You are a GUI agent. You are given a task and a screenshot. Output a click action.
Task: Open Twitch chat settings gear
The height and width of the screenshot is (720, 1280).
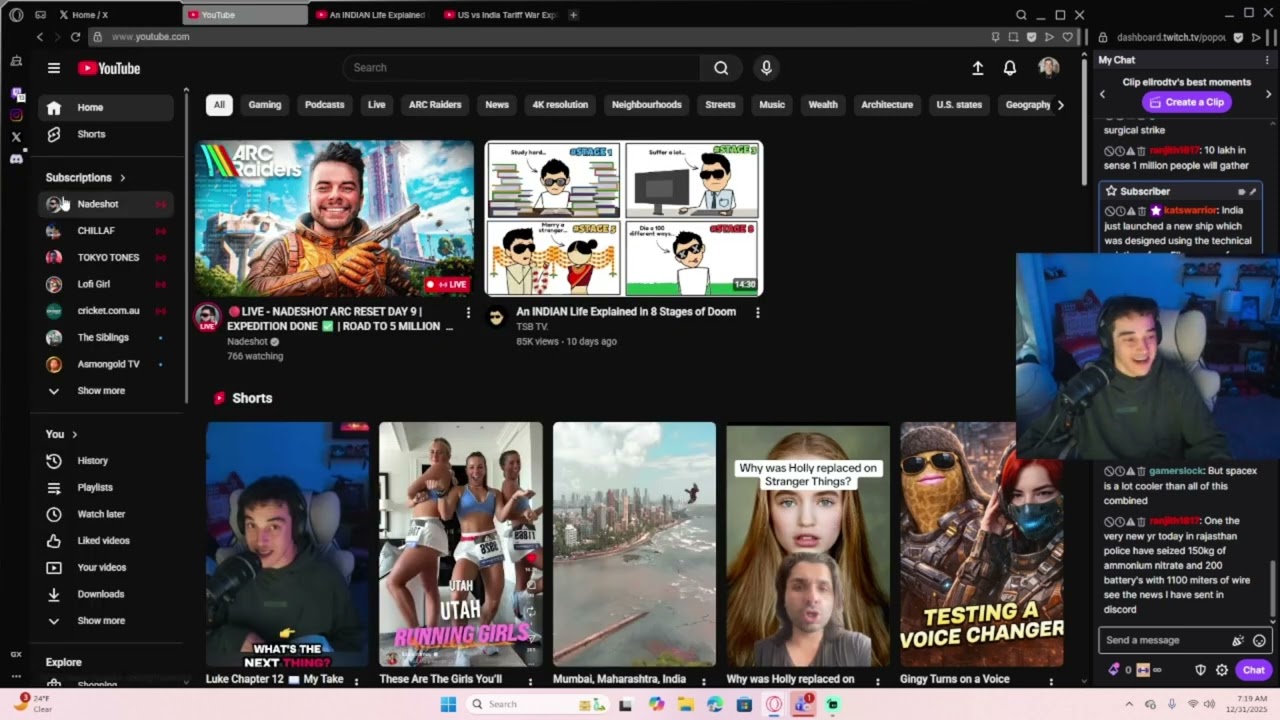[1221, 670]
